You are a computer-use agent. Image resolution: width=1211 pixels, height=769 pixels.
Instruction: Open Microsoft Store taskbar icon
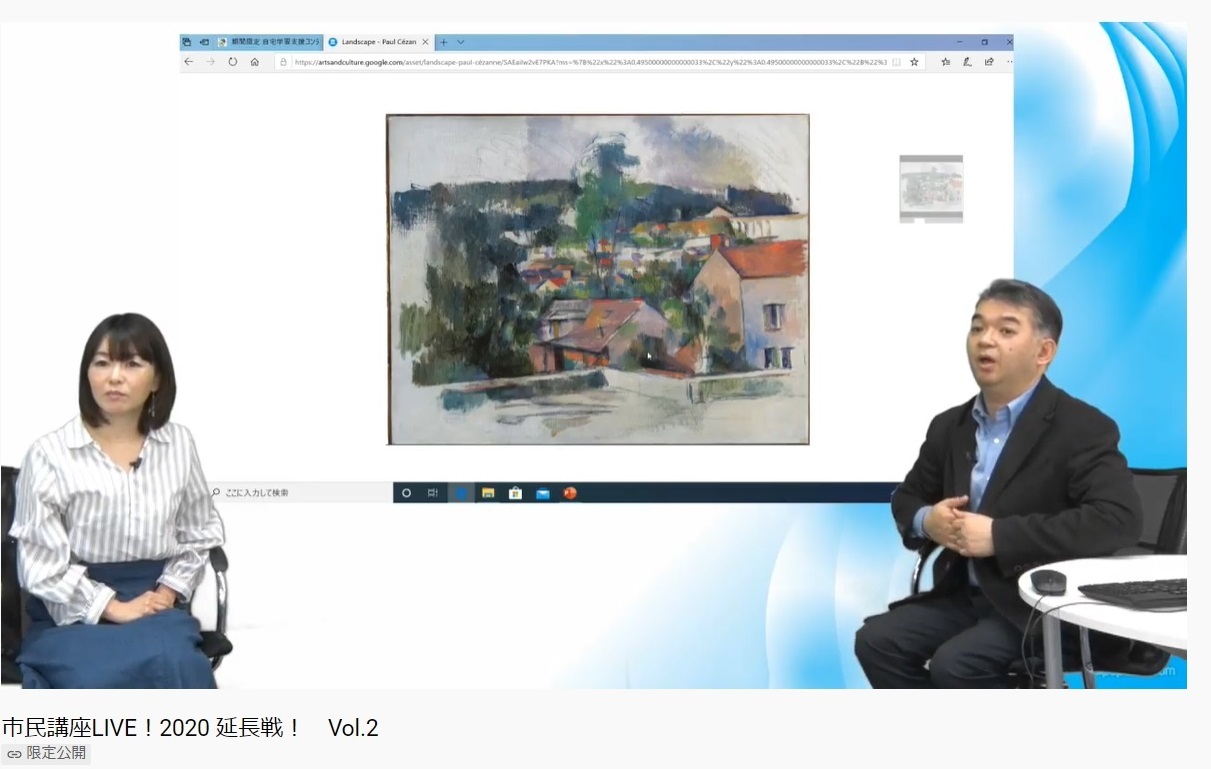pos(516,493)
